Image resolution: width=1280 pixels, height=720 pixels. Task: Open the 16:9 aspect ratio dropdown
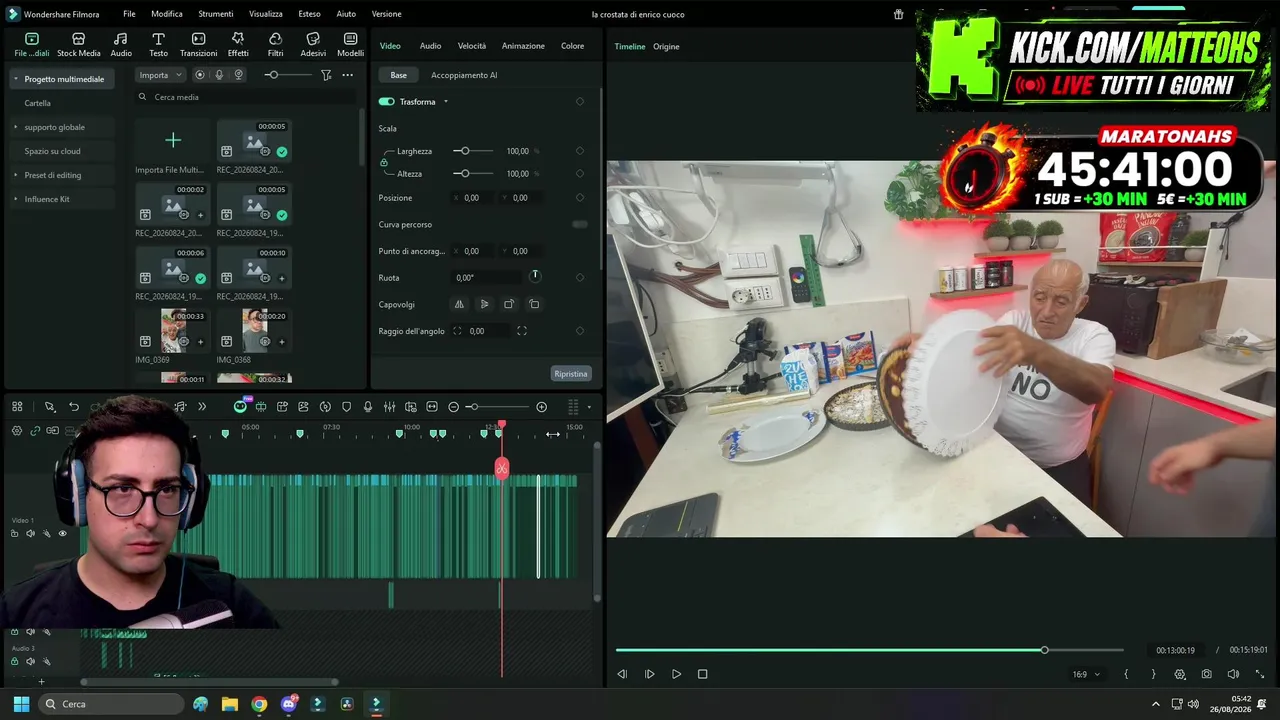[x=1086, y=675]
